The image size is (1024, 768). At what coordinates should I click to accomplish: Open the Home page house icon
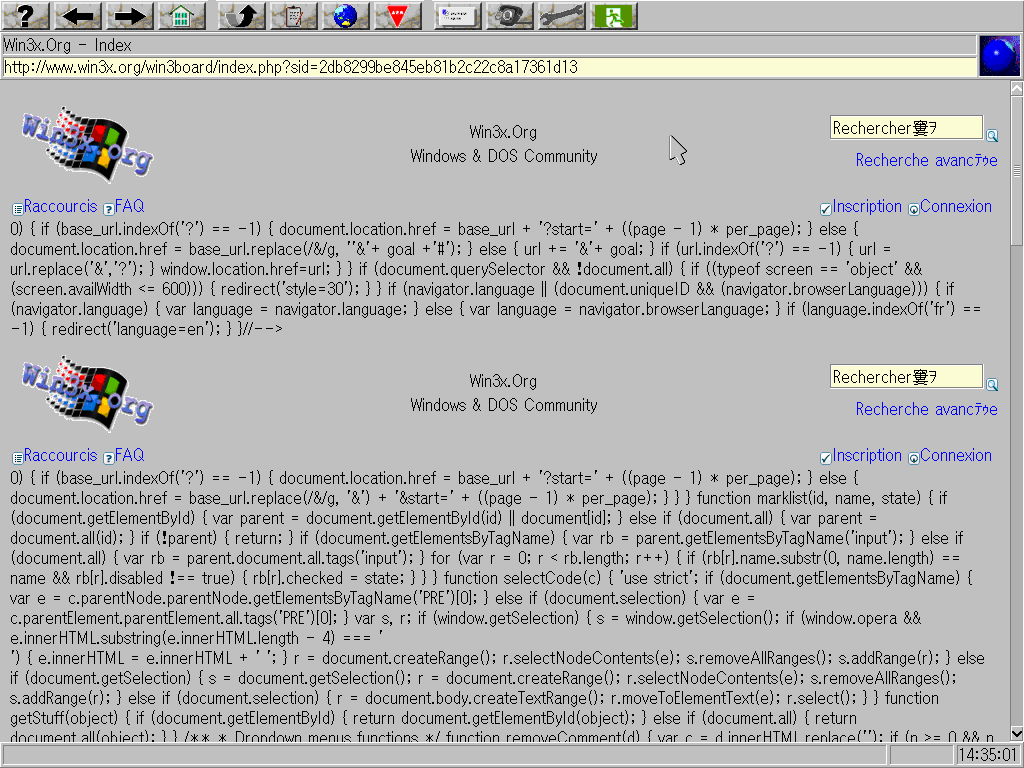181,15
